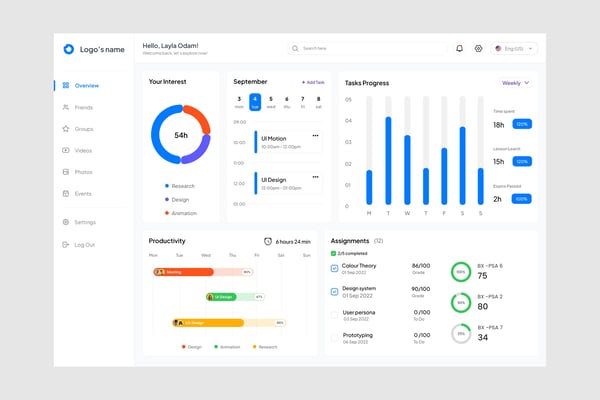Open the UI Motion task options menu
The width and height of the screenshot is (600, 400).
(x=315, y=136)
